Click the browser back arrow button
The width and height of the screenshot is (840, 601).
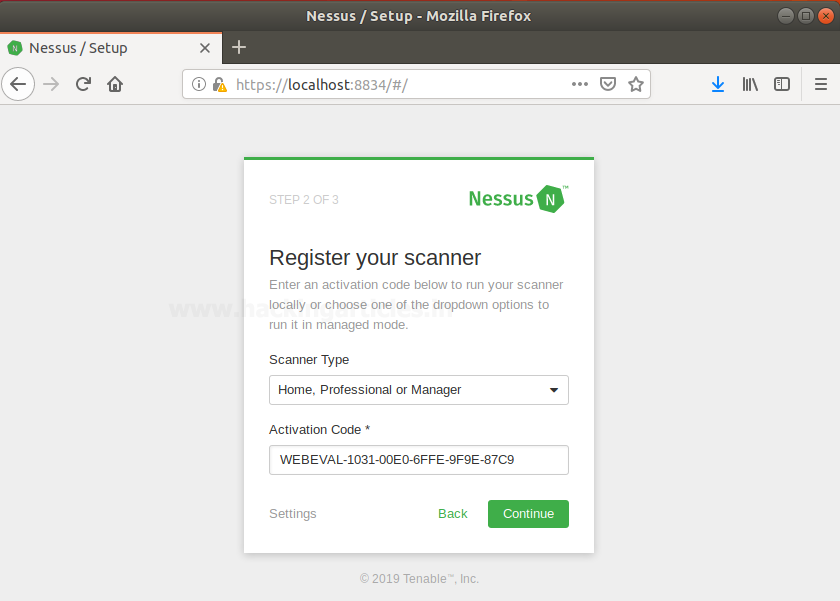click(18, 84)
